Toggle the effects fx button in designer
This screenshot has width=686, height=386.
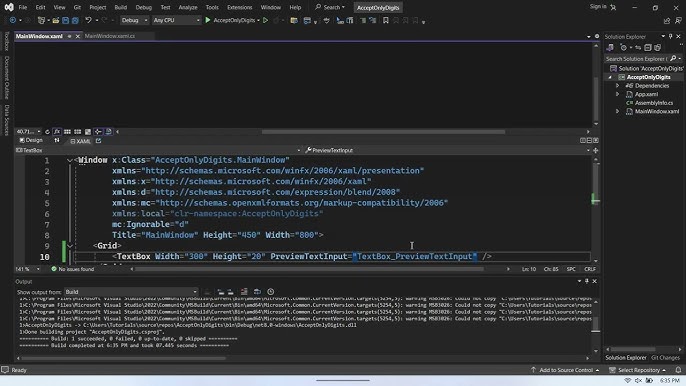pyautogui.click(x=57, y=131)
